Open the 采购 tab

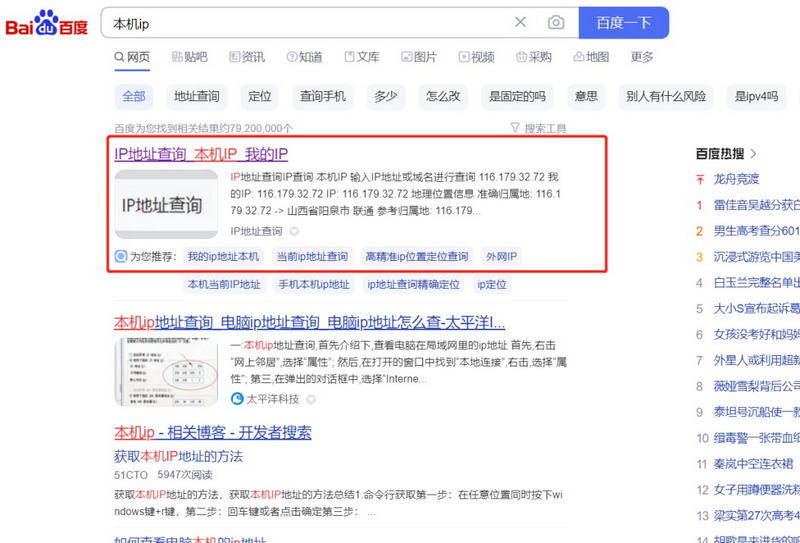point(534,57)
